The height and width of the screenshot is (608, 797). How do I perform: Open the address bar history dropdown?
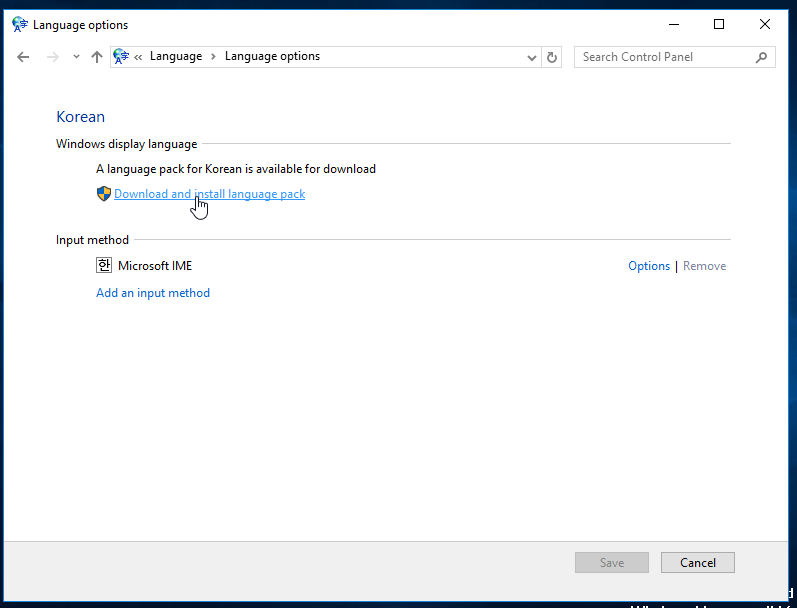(532, 57)
